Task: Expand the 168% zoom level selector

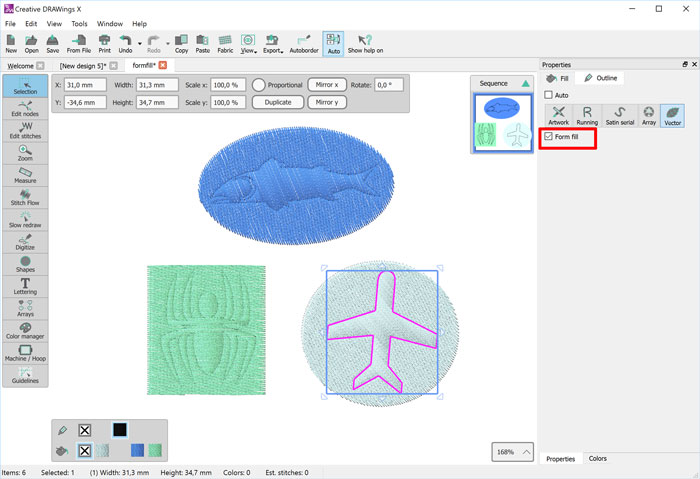Action: pyautogui.click(x=526, y=452)
